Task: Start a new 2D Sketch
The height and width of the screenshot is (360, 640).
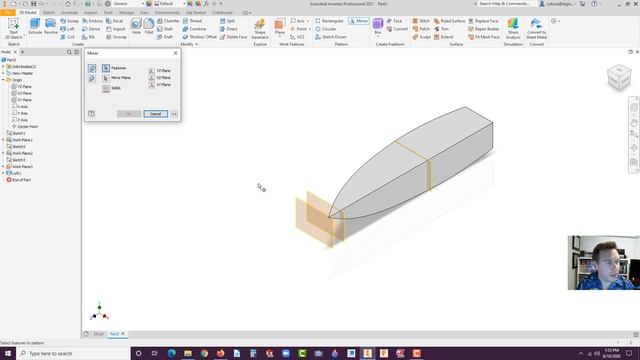Action: [x=13, y=28]
